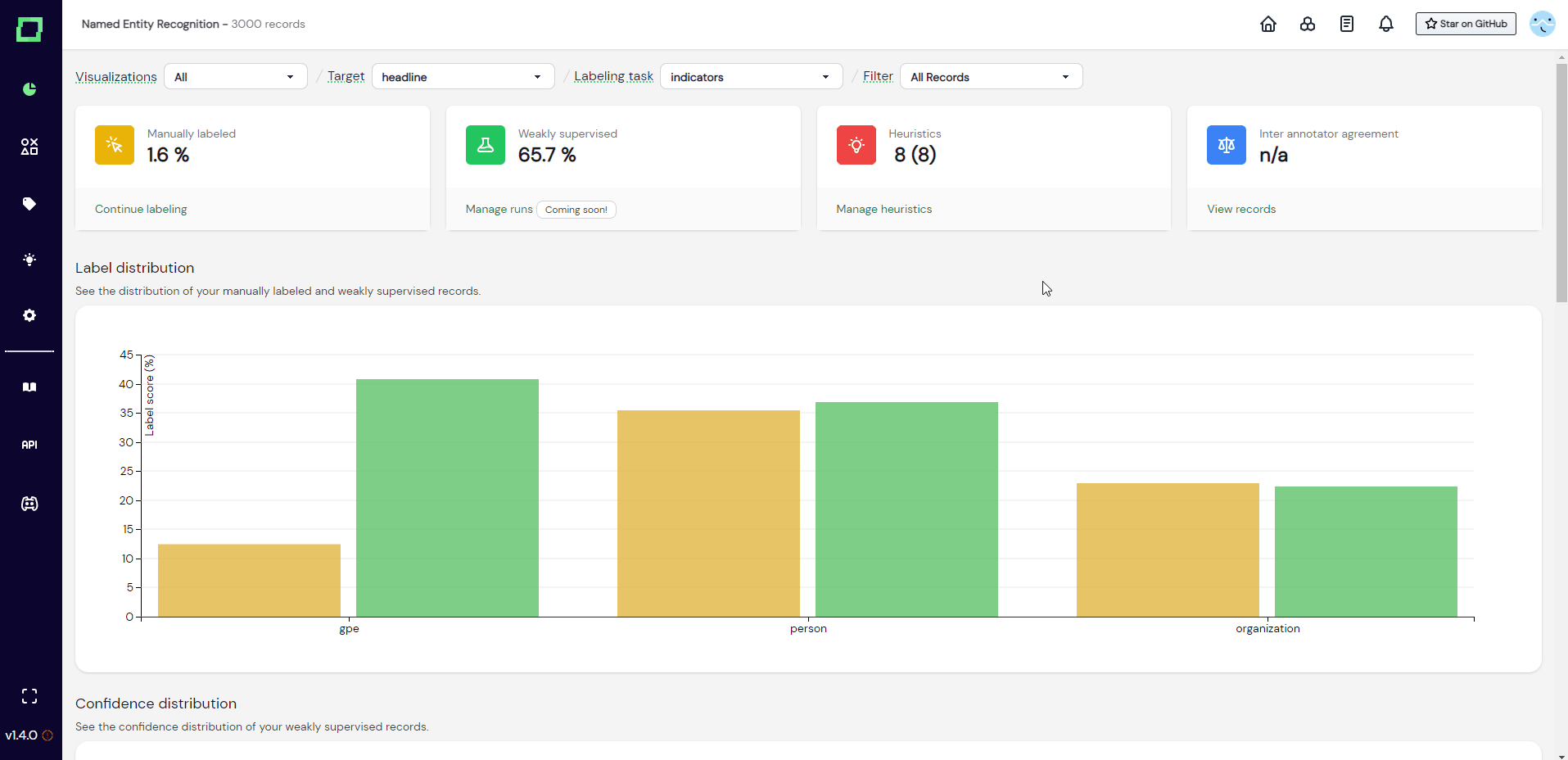
Task: Open the API sidebar icon
Action: coord(29,445)
